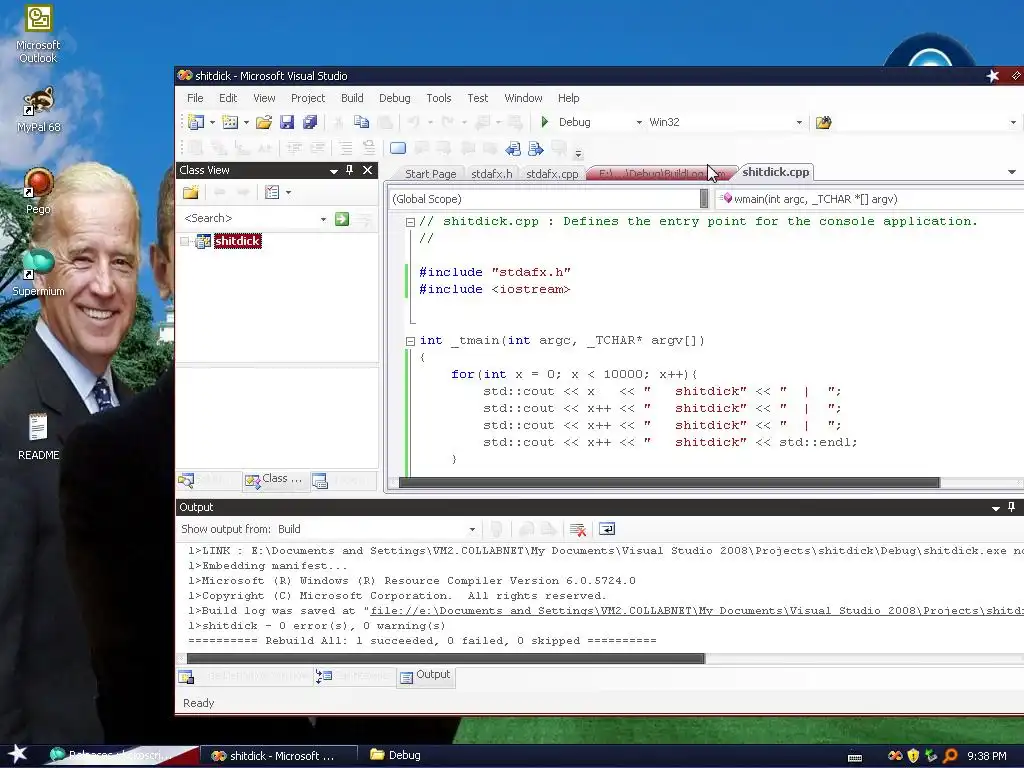1024x768 pixels.
Task: Save shitdick.cpp with the floppy disk icon
Action: 287,122
